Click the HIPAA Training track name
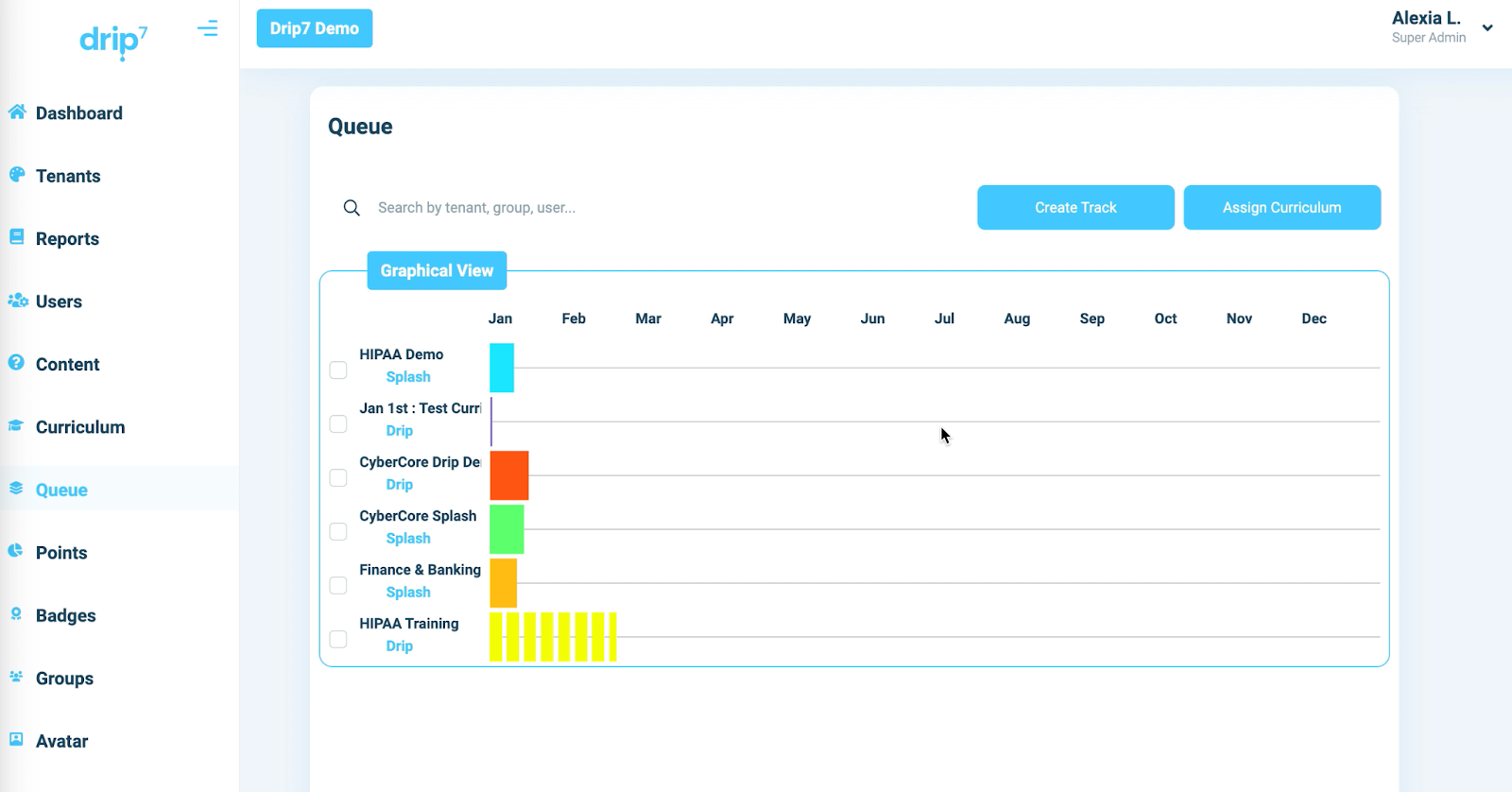This screenshot has height=792, width=1512. click(x=409, y=624)
